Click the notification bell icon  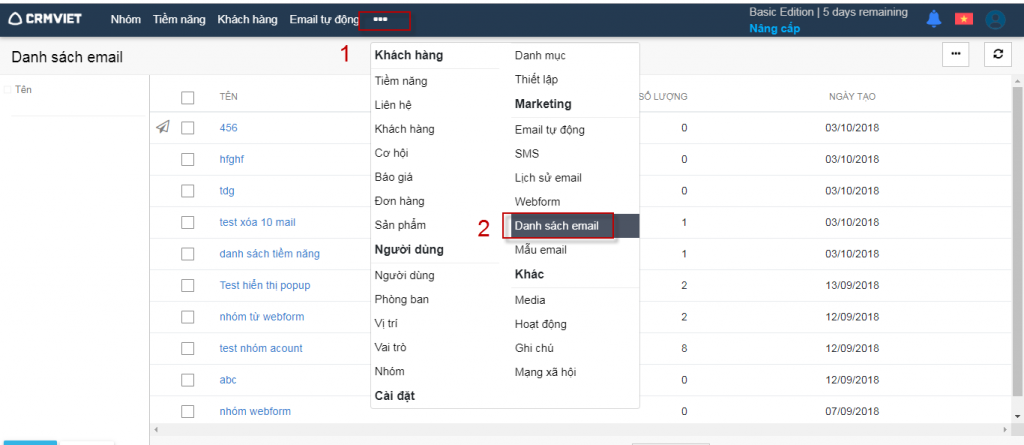[934, 19]
